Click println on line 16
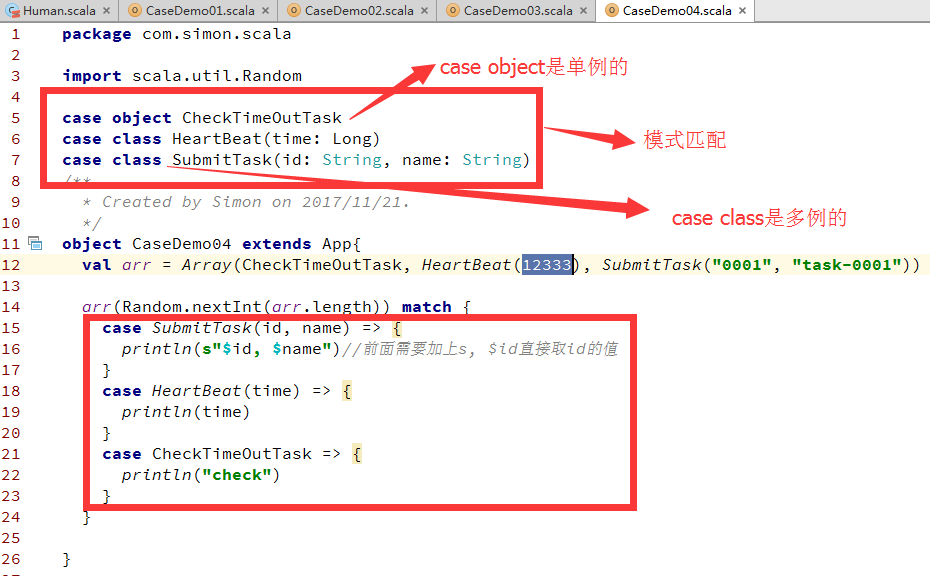The width and height of the screenshot is (930, 576). click(157, 349)
